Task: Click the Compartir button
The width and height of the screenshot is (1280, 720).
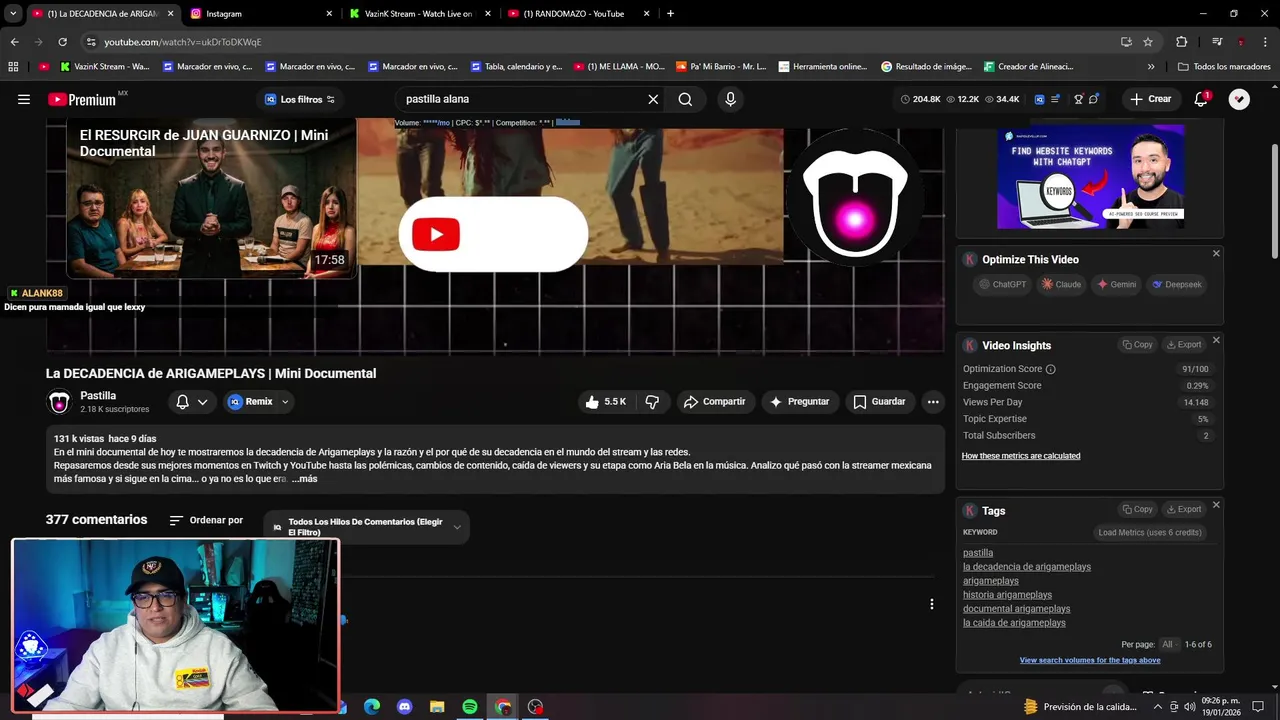Action: point(714,402)
